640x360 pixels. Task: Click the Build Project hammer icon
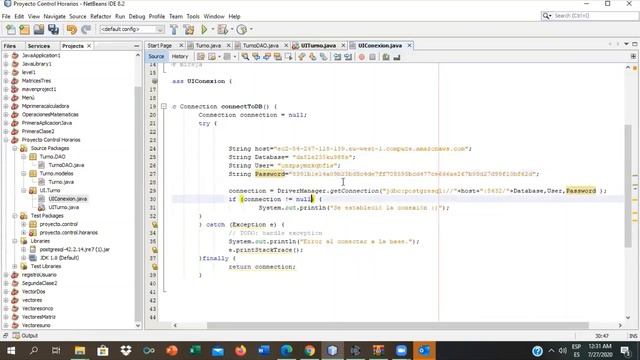tap(174, 29)
